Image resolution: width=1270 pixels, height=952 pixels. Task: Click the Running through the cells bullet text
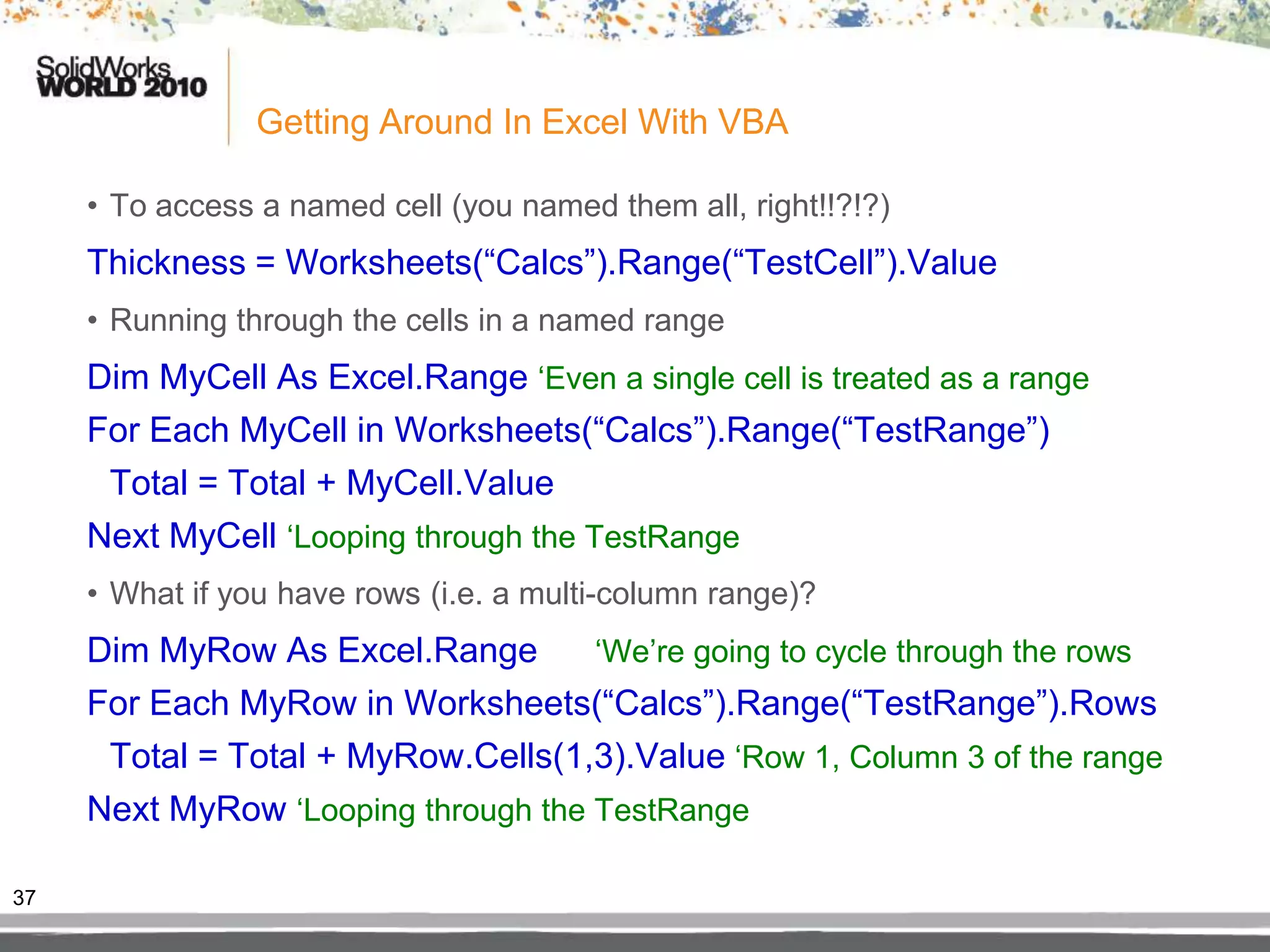point(417,320)
